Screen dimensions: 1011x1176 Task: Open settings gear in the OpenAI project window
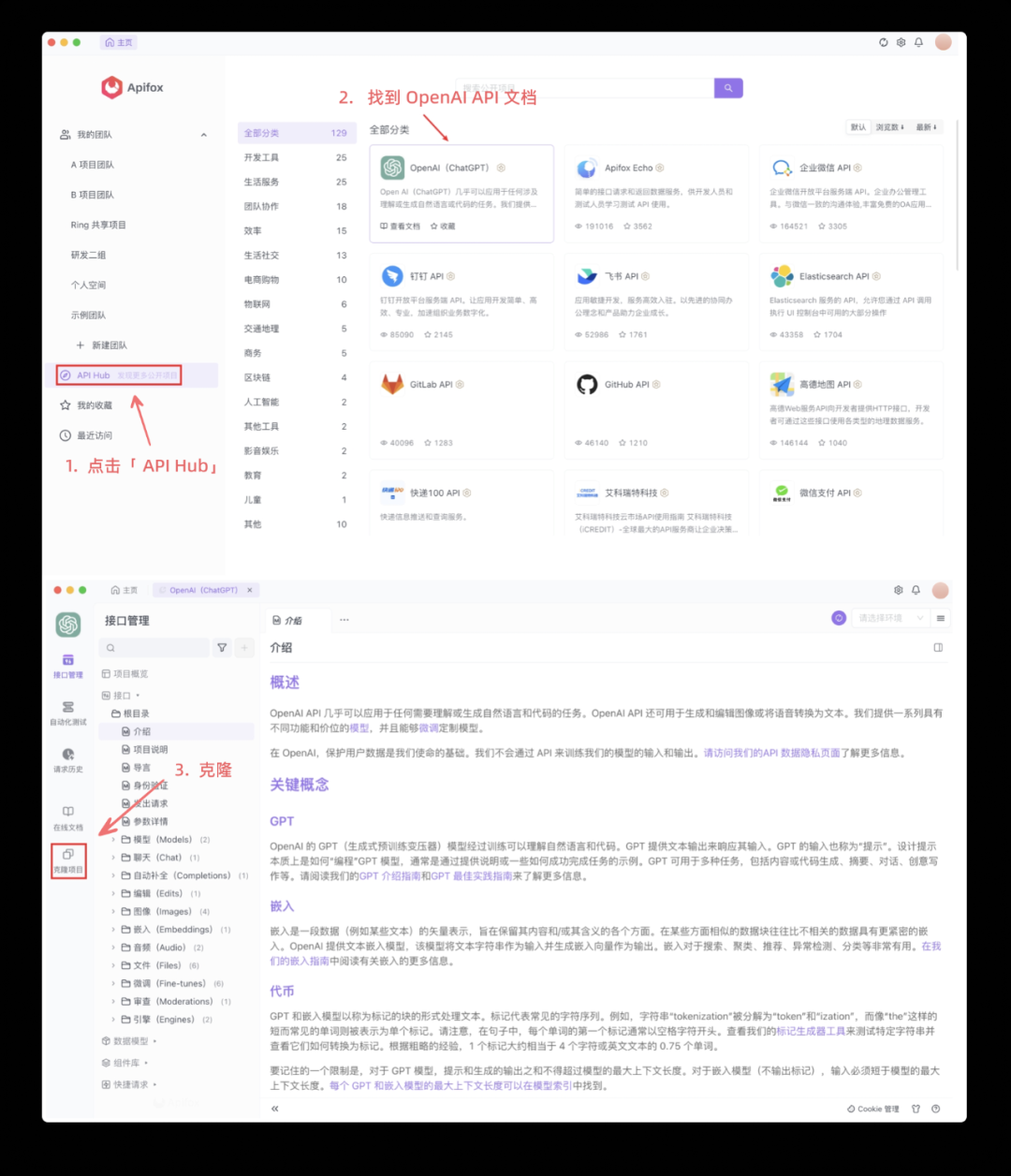pyautogui.click(x=898, y=590)
